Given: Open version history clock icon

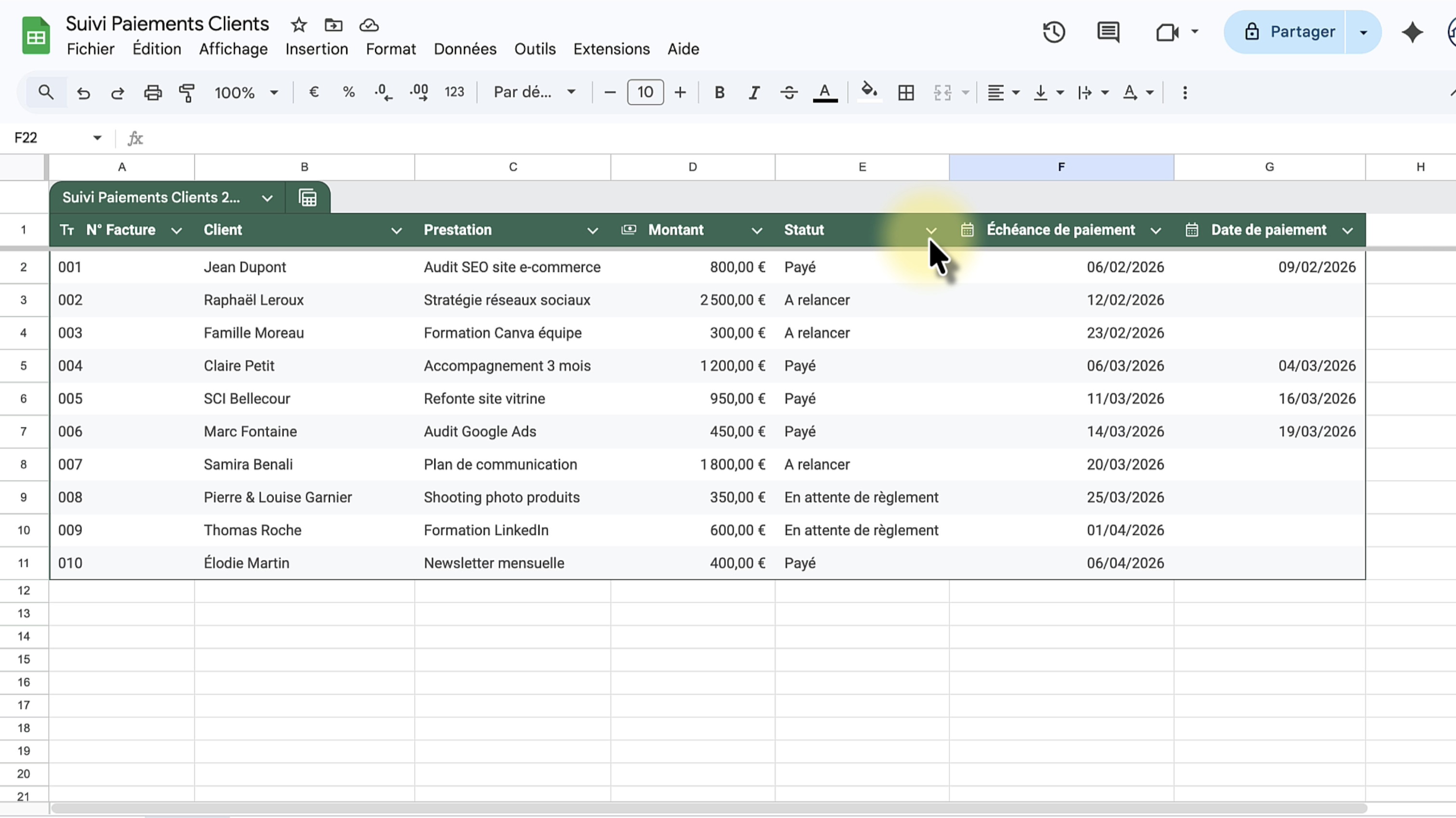Looking at the screenshot, I should tap(1053, 32).
